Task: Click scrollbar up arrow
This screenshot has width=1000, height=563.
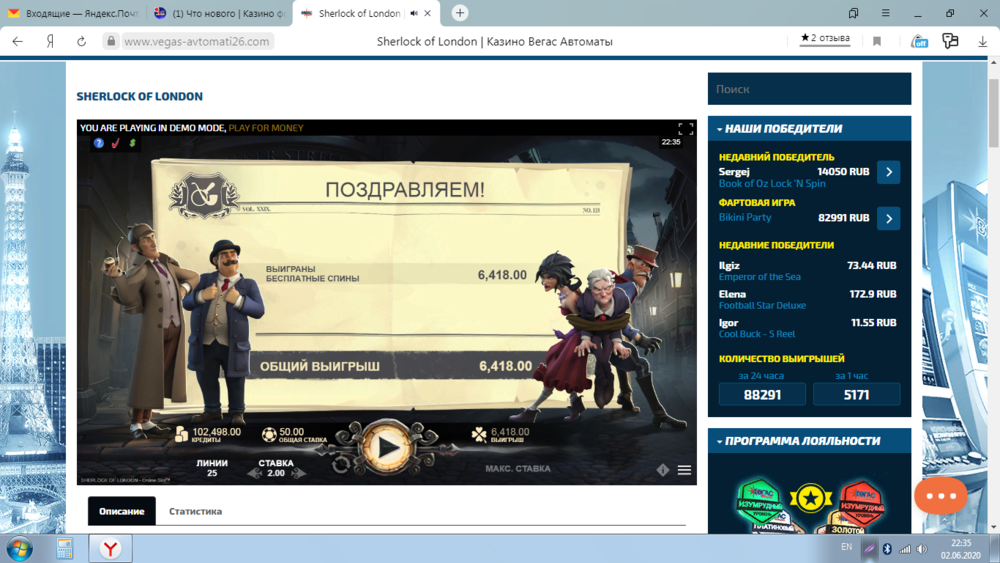Action: click(993, 62)
